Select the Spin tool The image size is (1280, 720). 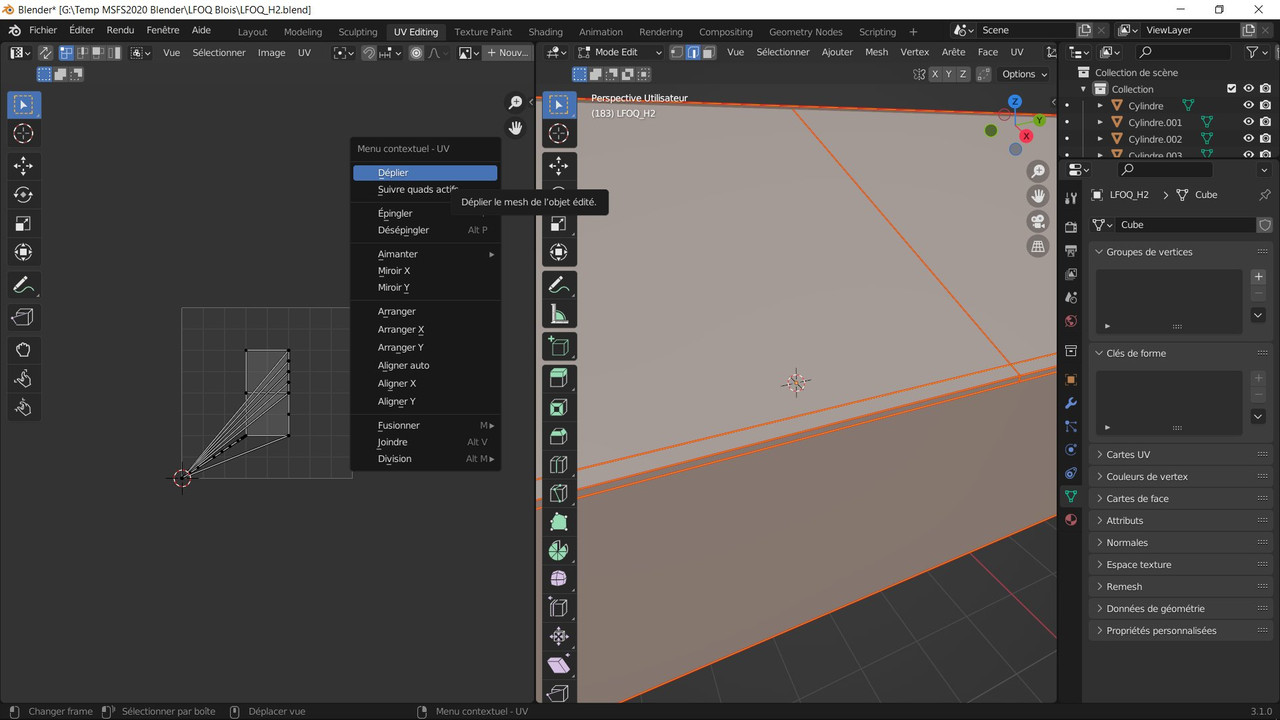pos(559,551)
